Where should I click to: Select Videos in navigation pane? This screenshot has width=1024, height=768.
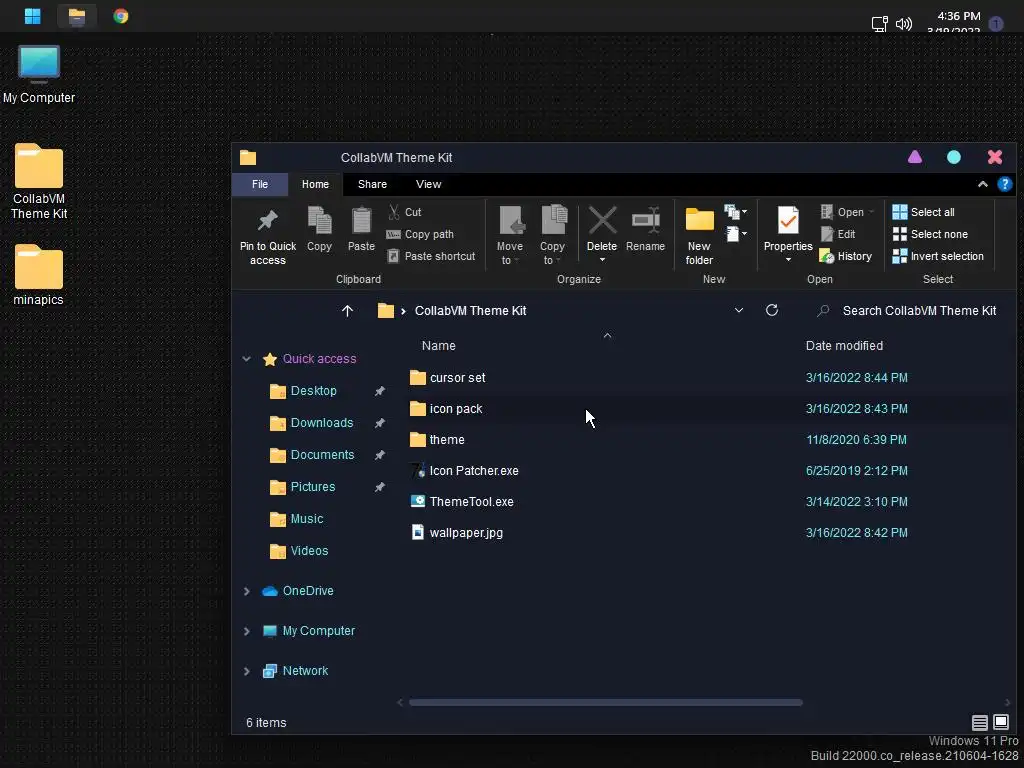click(x=310, y=551)
